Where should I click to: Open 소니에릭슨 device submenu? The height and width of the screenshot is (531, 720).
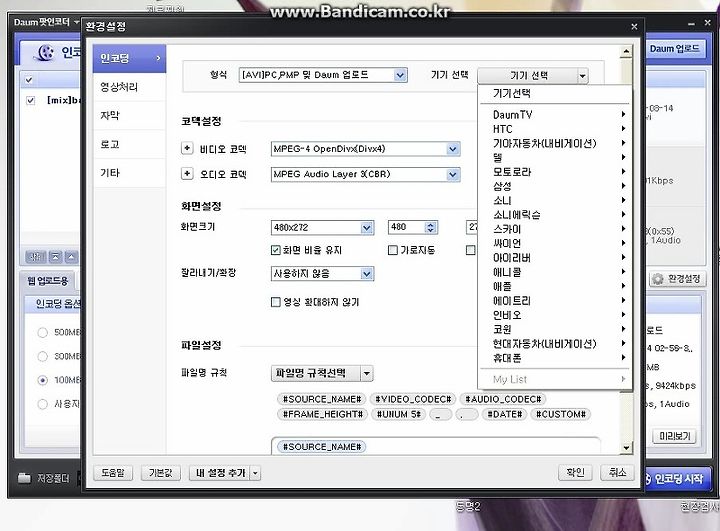coord(555,215)
